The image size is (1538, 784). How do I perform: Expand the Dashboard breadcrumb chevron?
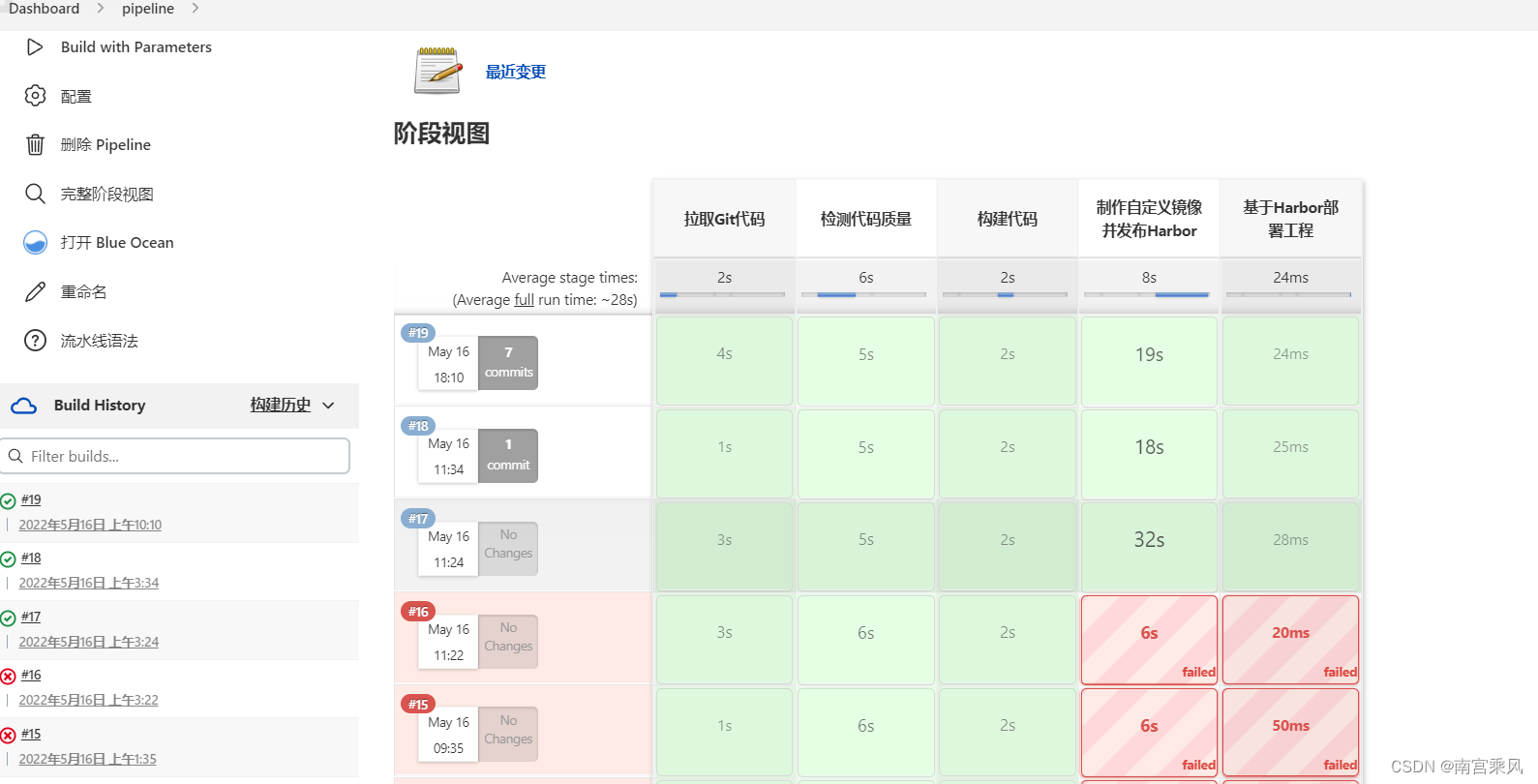pyautogui.click(x=100, y=8)
